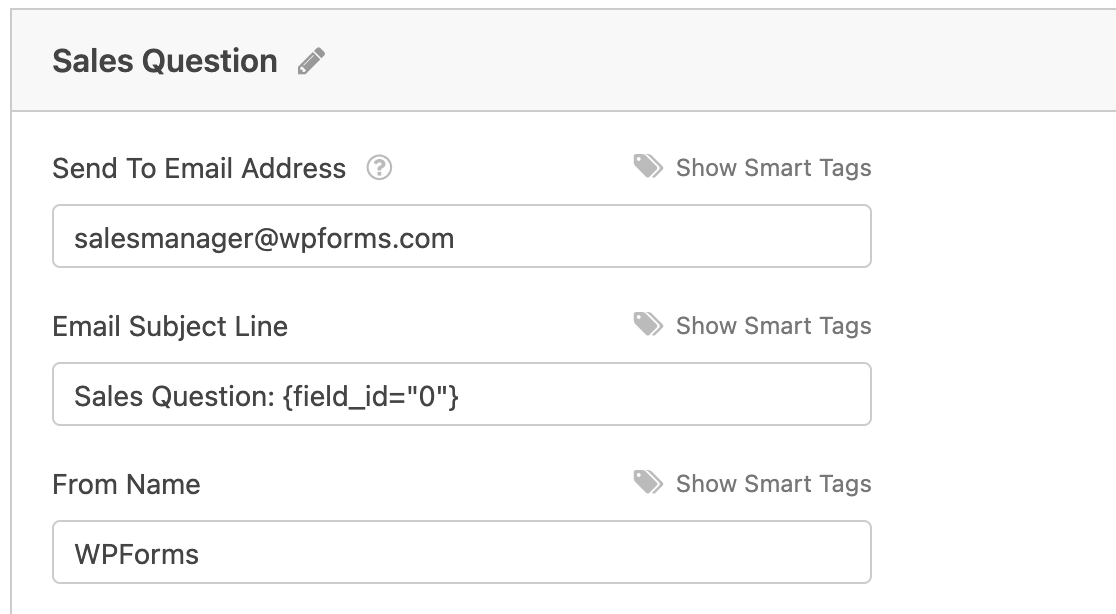Click the tag icon for Email Subject Line

(x=648, y=324)
